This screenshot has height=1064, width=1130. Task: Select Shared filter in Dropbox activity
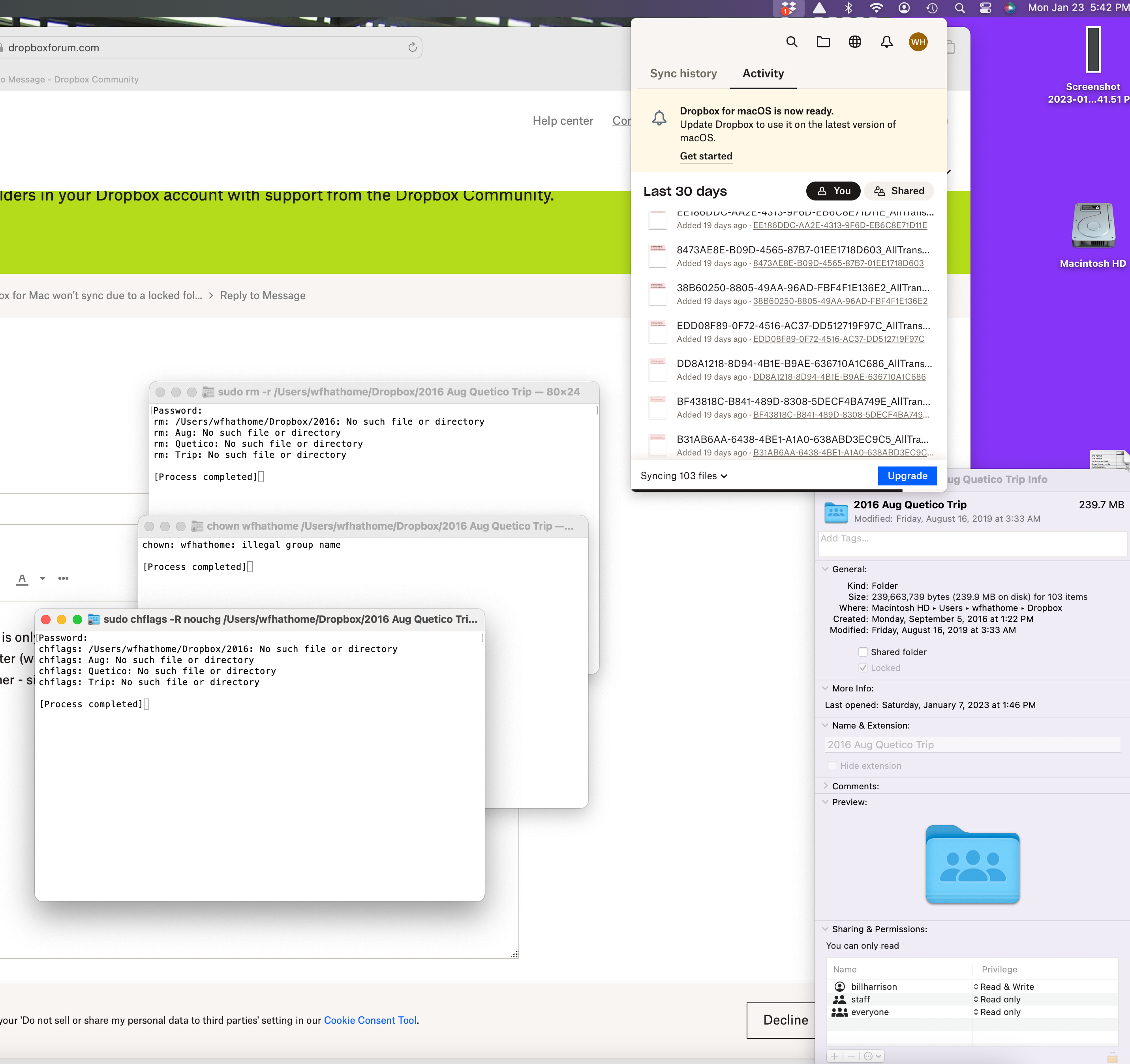pyautogui.click(x=898, y=190)
